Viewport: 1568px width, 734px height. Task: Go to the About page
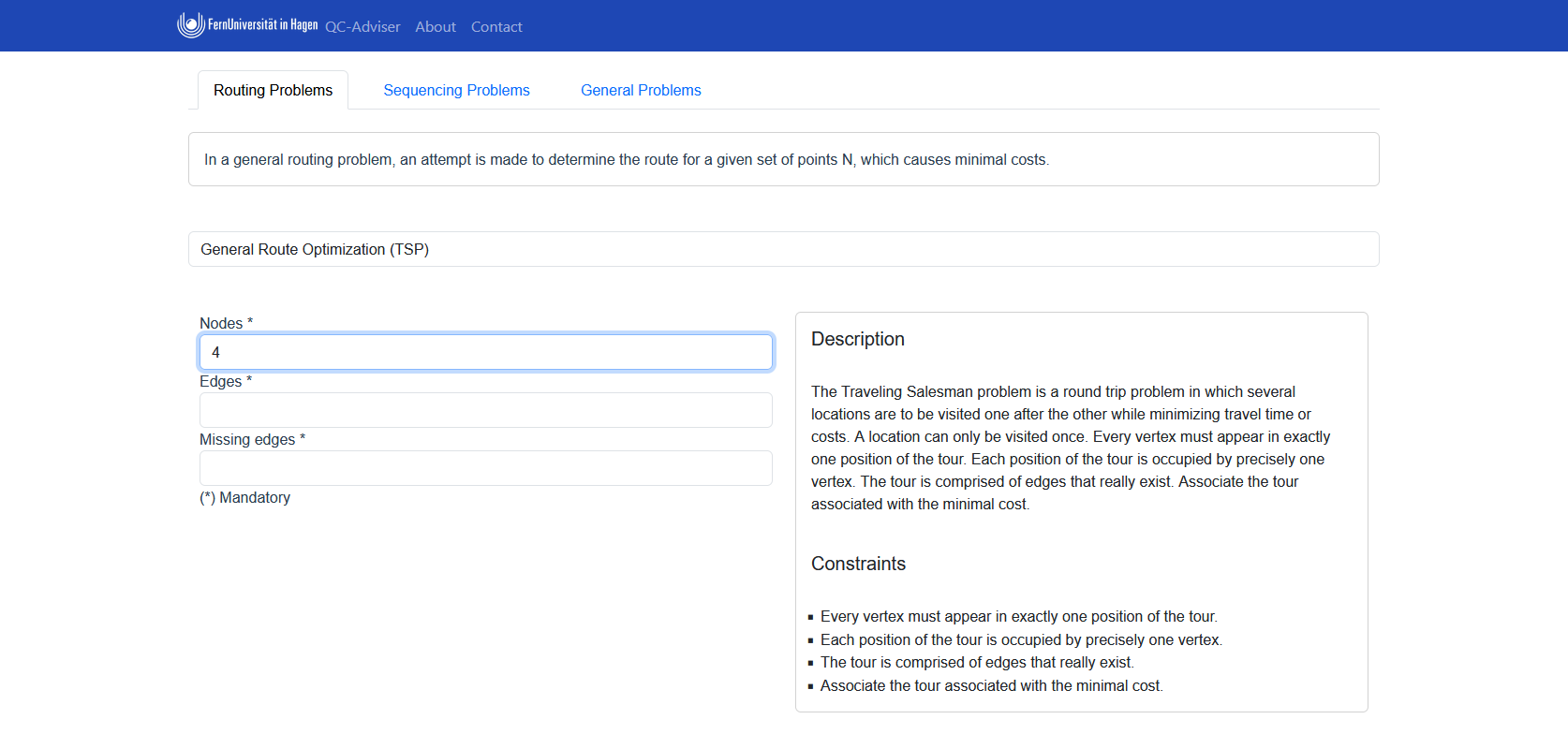pos(436,27)
